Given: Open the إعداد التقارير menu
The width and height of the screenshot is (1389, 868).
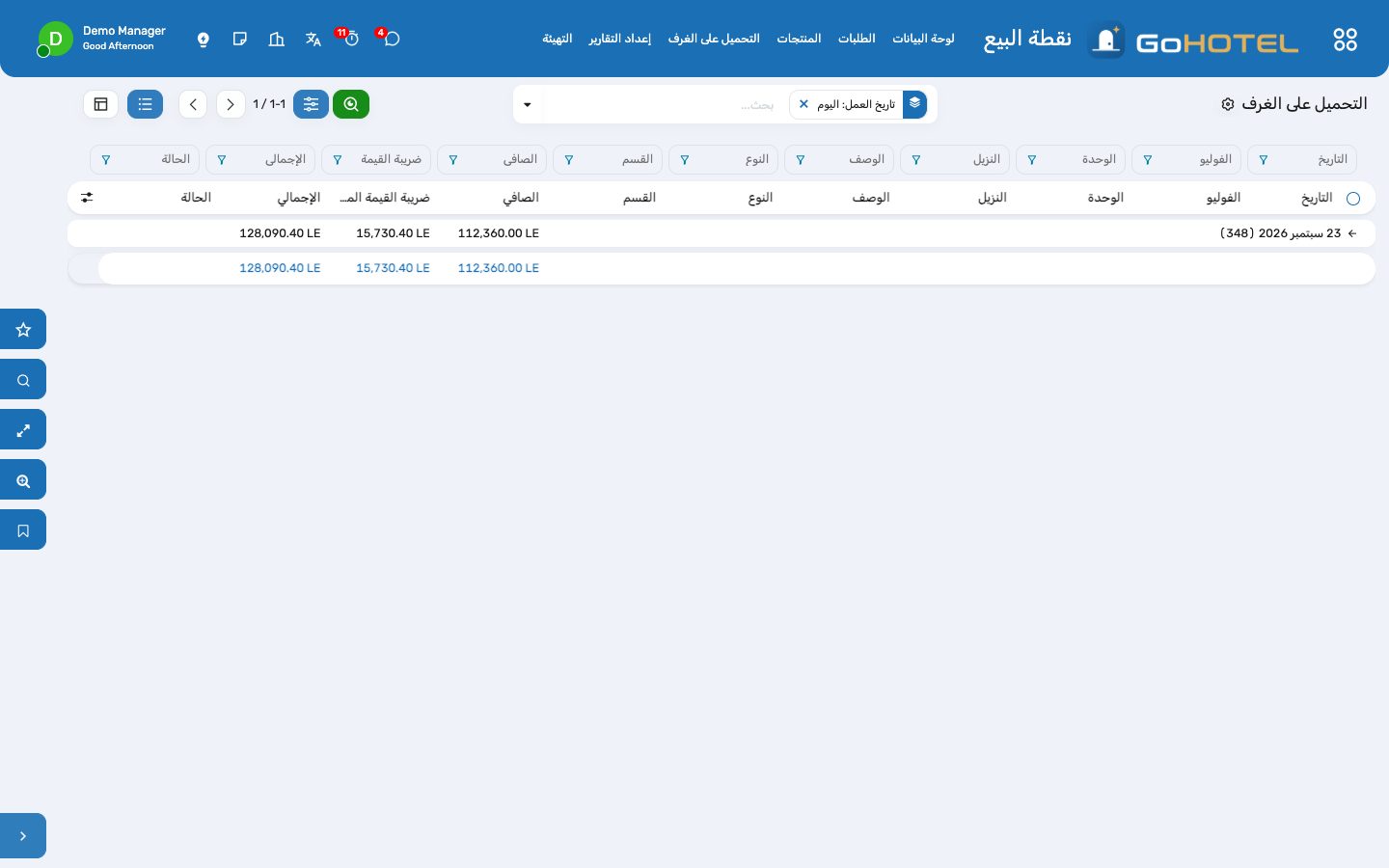Looking at the screenshot, I should click(620, 39).
